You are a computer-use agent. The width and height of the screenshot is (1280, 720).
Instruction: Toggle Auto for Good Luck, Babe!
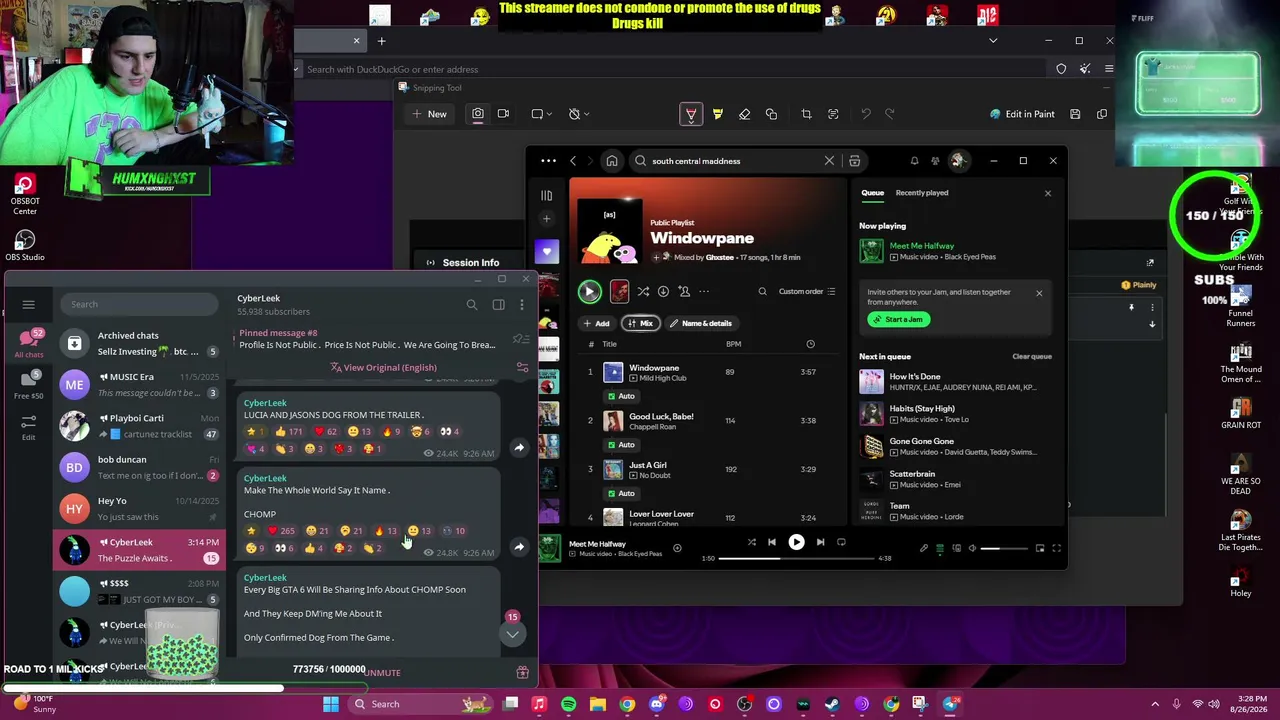click(x=621, y=445)
